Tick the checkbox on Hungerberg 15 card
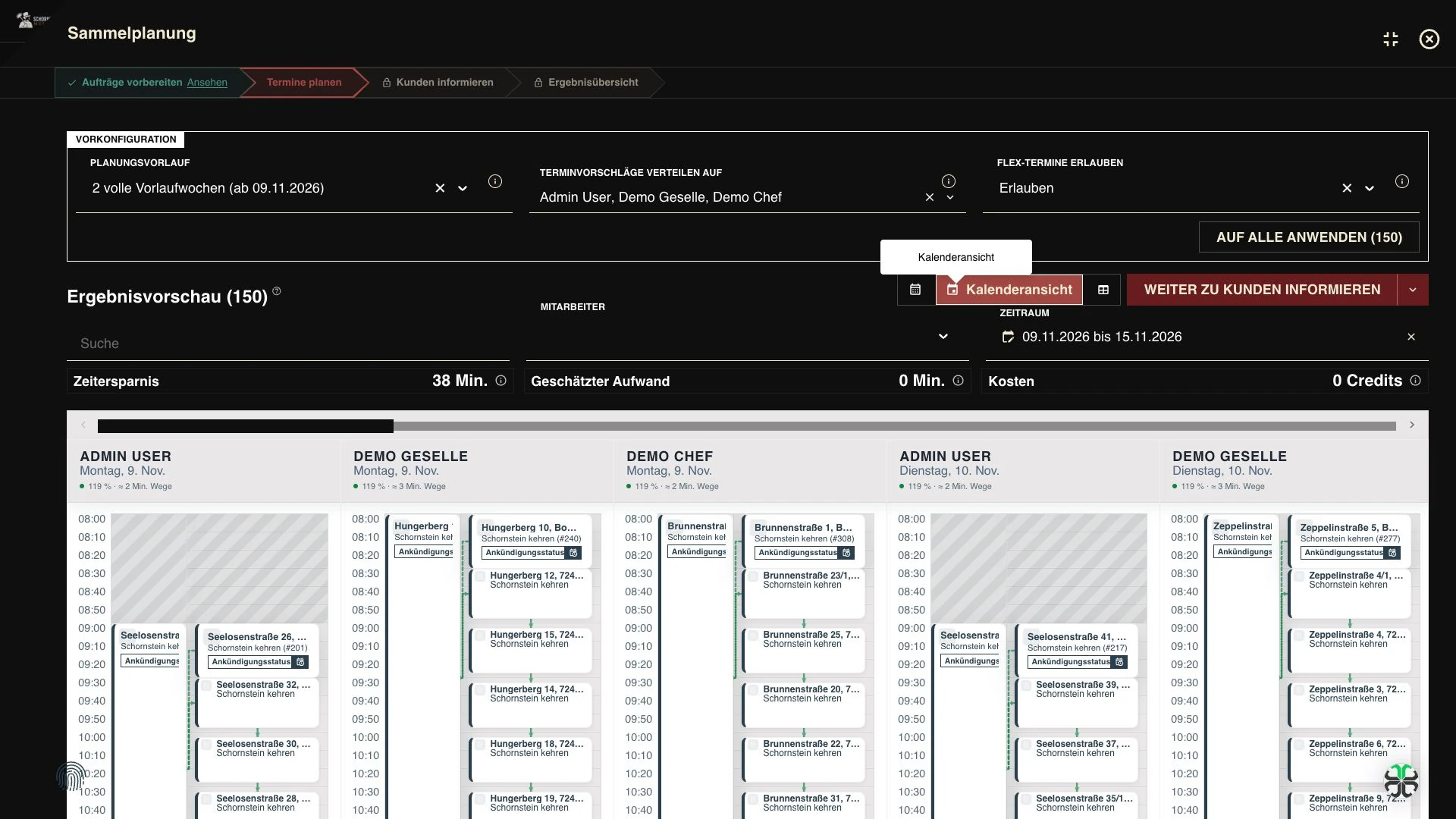1456x819 pixels. click(x=480, y=635)
